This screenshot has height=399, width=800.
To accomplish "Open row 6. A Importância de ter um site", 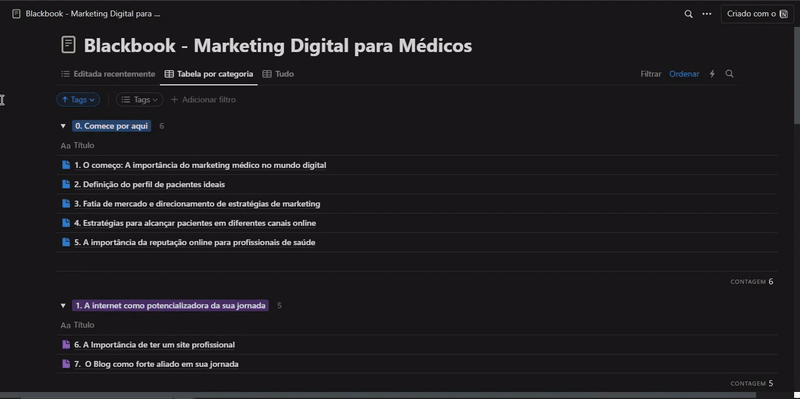I will 155,344.
